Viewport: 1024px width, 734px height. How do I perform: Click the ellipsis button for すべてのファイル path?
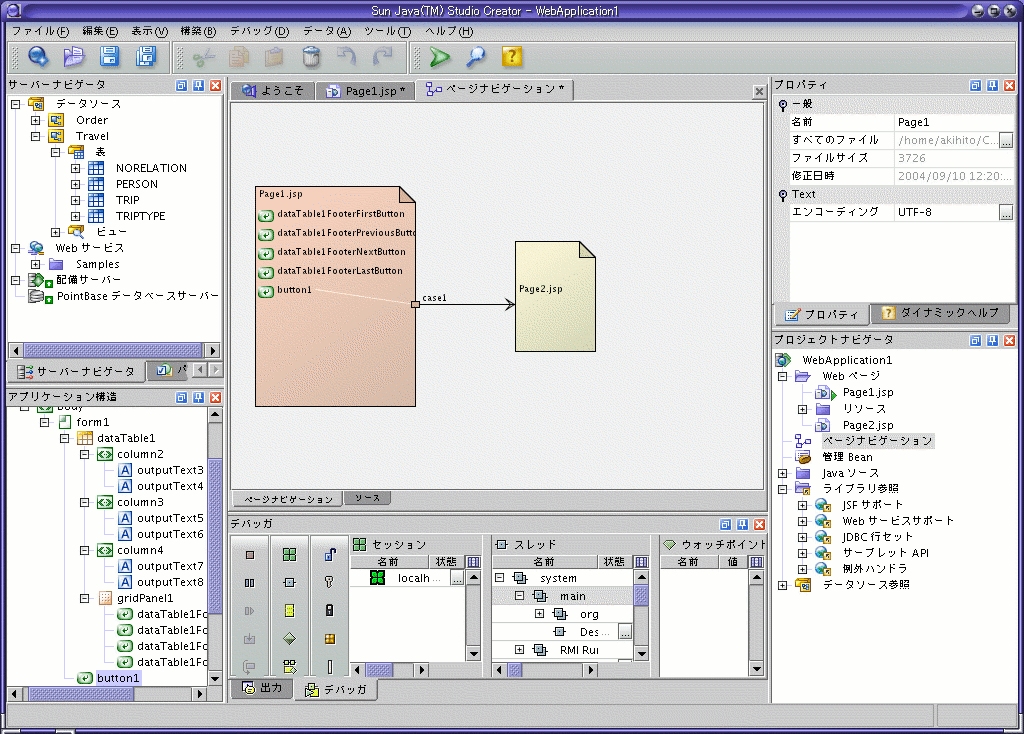point(1006,140)
